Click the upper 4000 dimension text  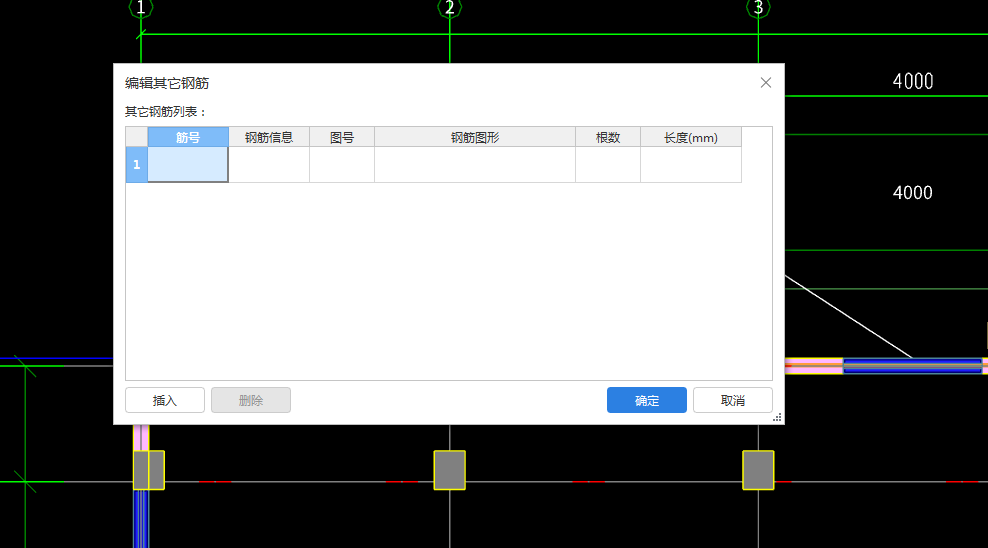[x=912, y=81]
